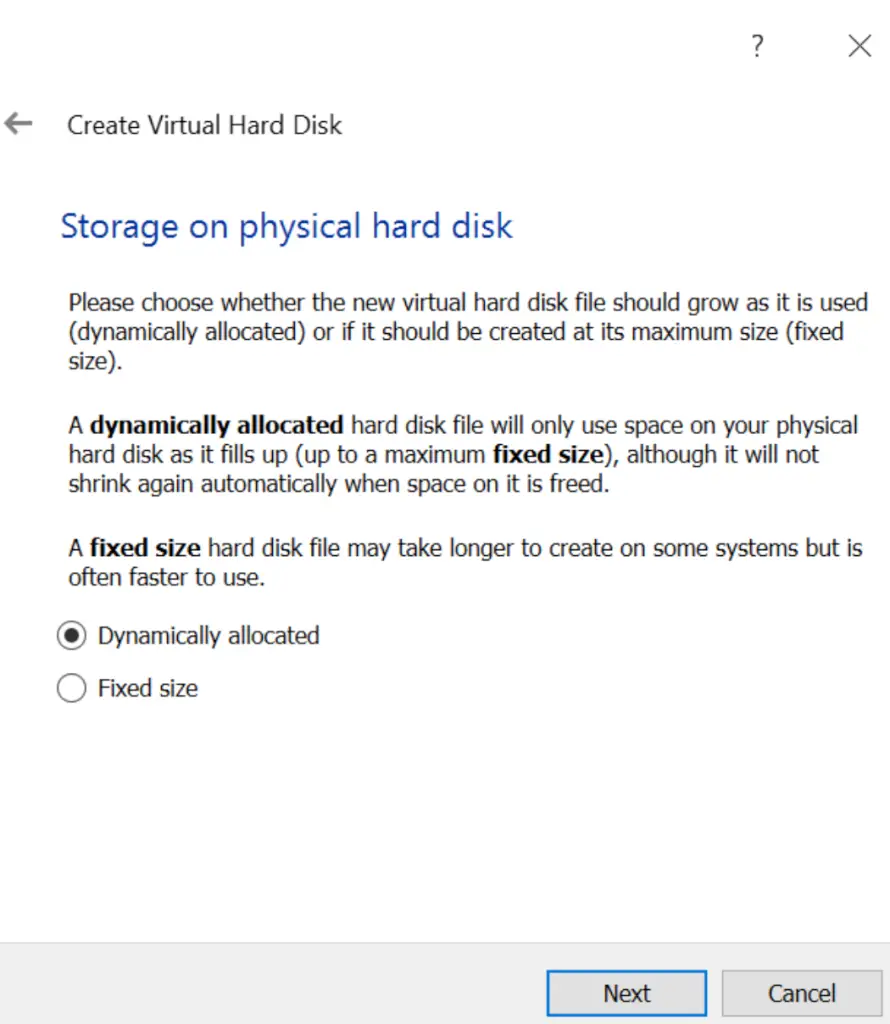The height and width of the screenshot is (1024, 890).
Task: Click the Storage on physical hard disk heading
Action: coord(287,226)
